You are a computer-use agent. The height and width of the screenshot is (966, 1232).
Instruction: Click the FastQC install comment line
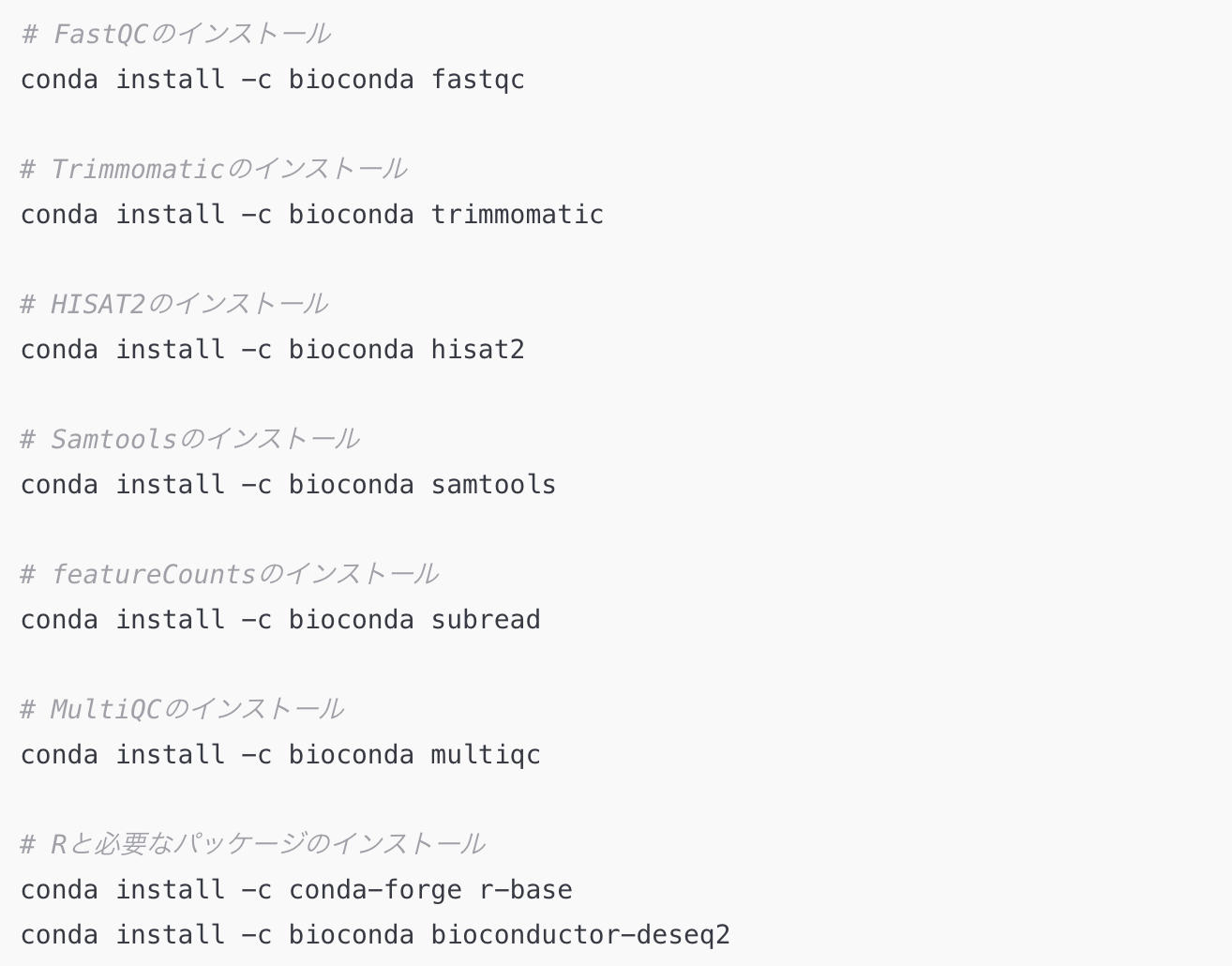point(175,34)
